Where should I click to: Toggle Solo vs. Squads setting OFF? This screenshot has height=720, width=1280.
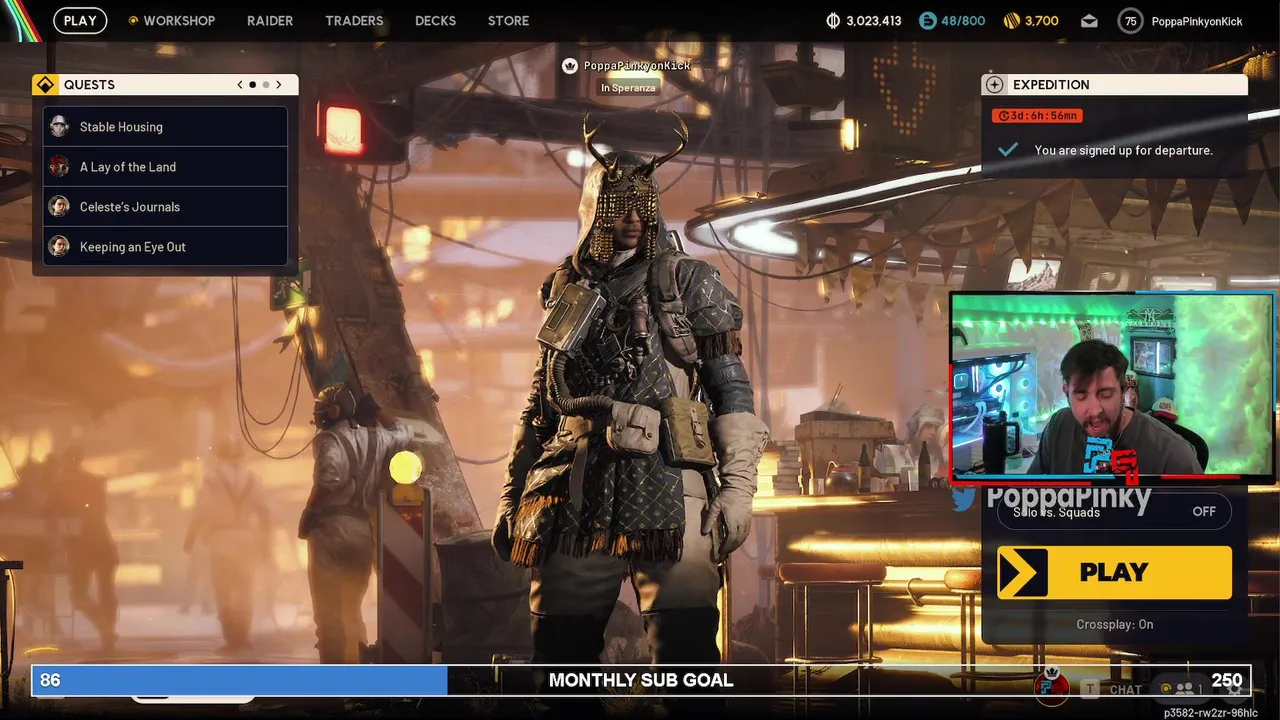[1114, 511]
